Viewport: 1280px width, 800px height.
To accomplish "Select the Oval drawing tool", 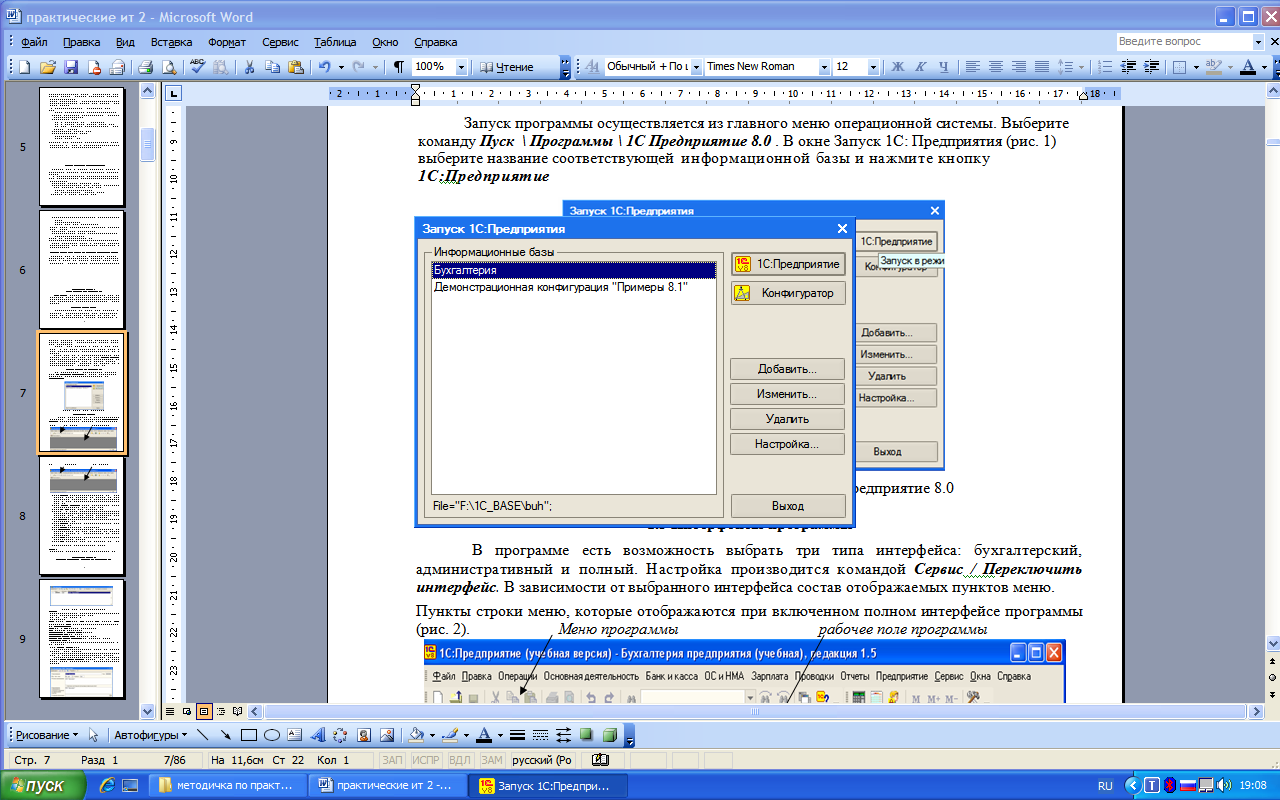I will tap(272, 735).
